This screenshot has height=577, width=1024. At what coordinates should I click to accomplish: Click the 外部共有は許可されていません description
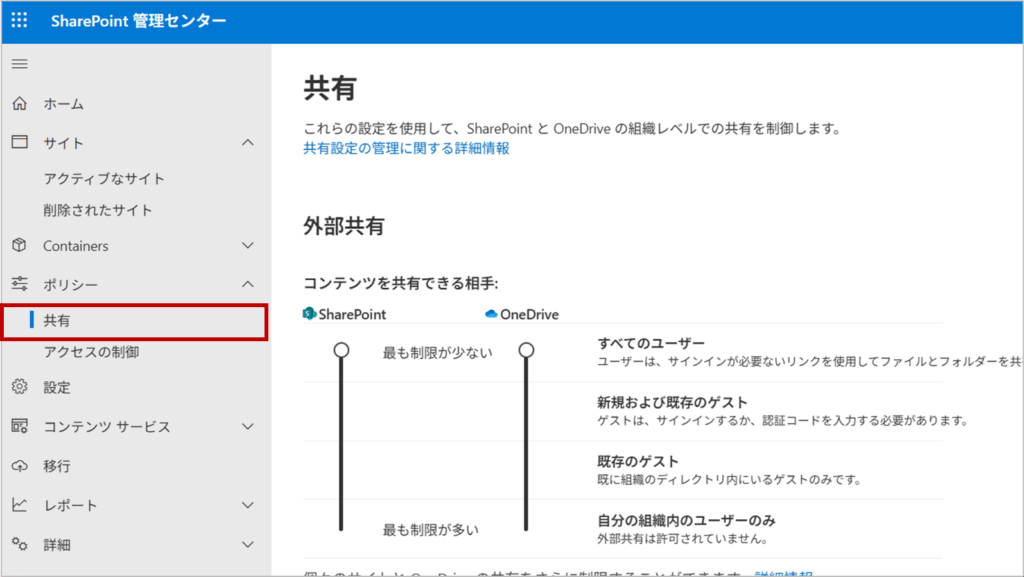tap(682, 538)
